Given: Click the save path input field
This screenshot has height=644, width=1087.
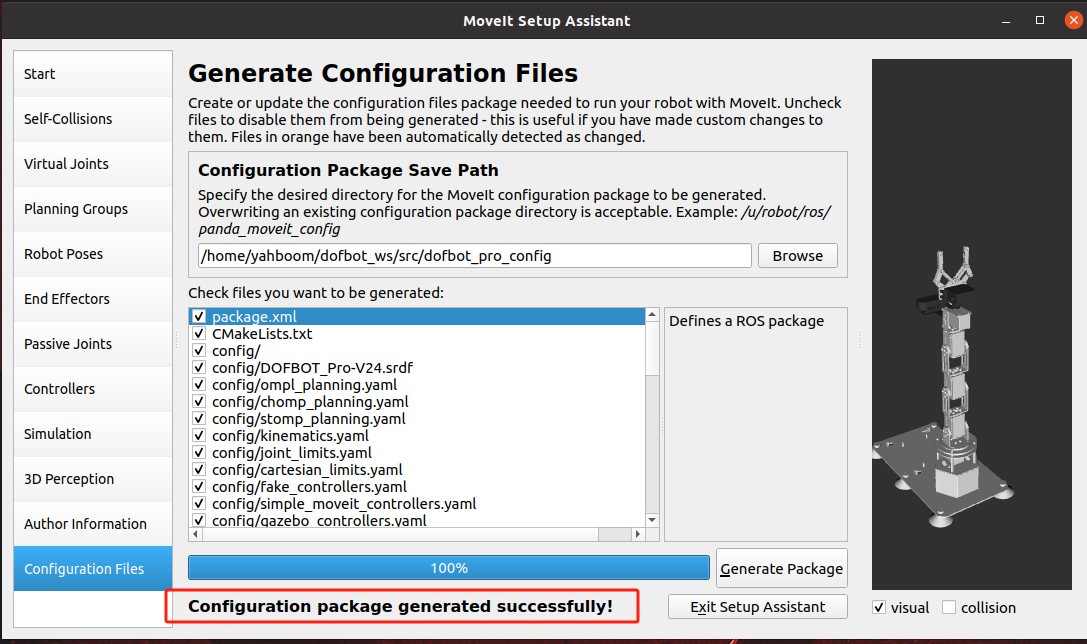Looking at the screenshot, I should (x=474, y=256).
